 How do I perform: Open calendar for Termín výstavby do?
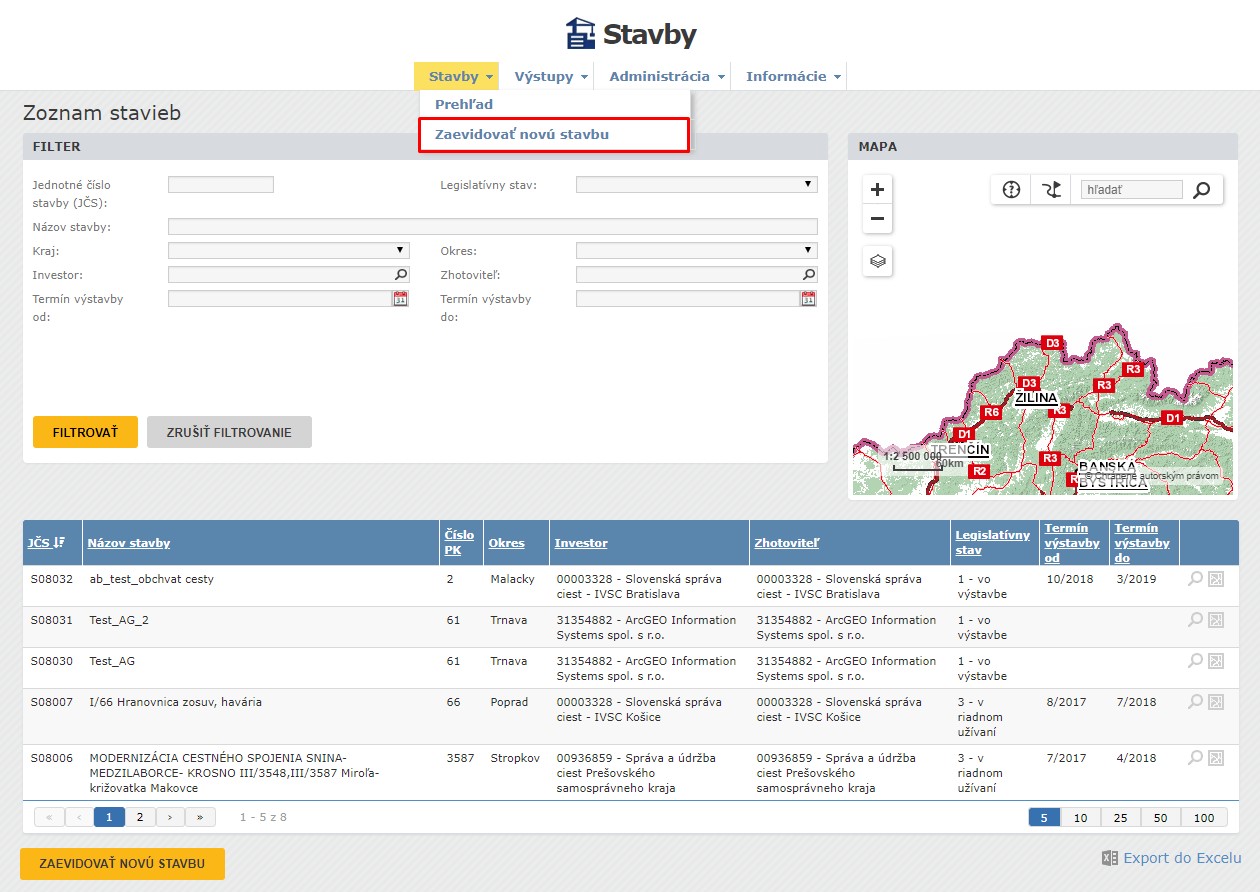(808, 299)
